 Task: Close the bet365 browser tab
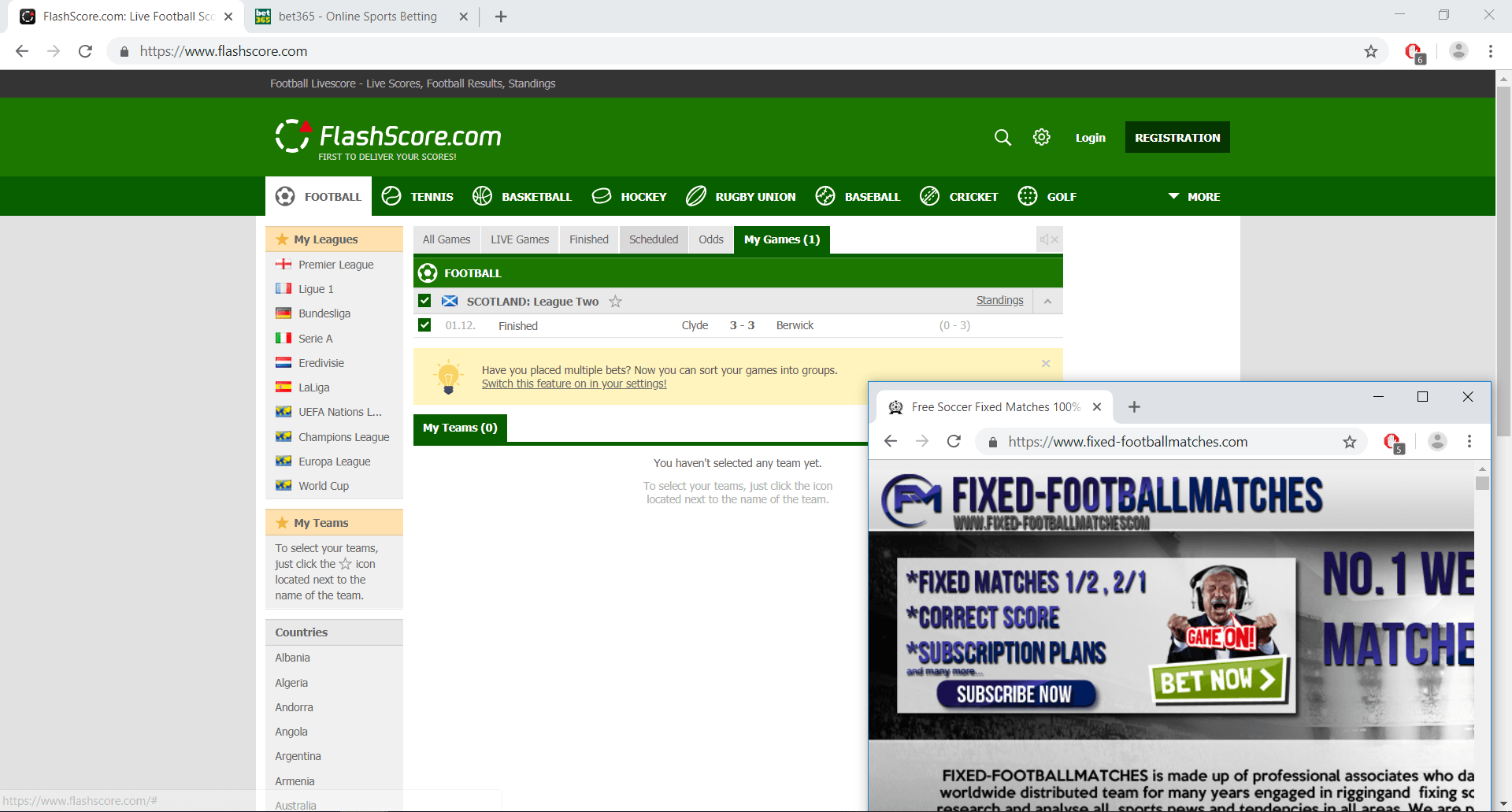[x=463, y=17]
